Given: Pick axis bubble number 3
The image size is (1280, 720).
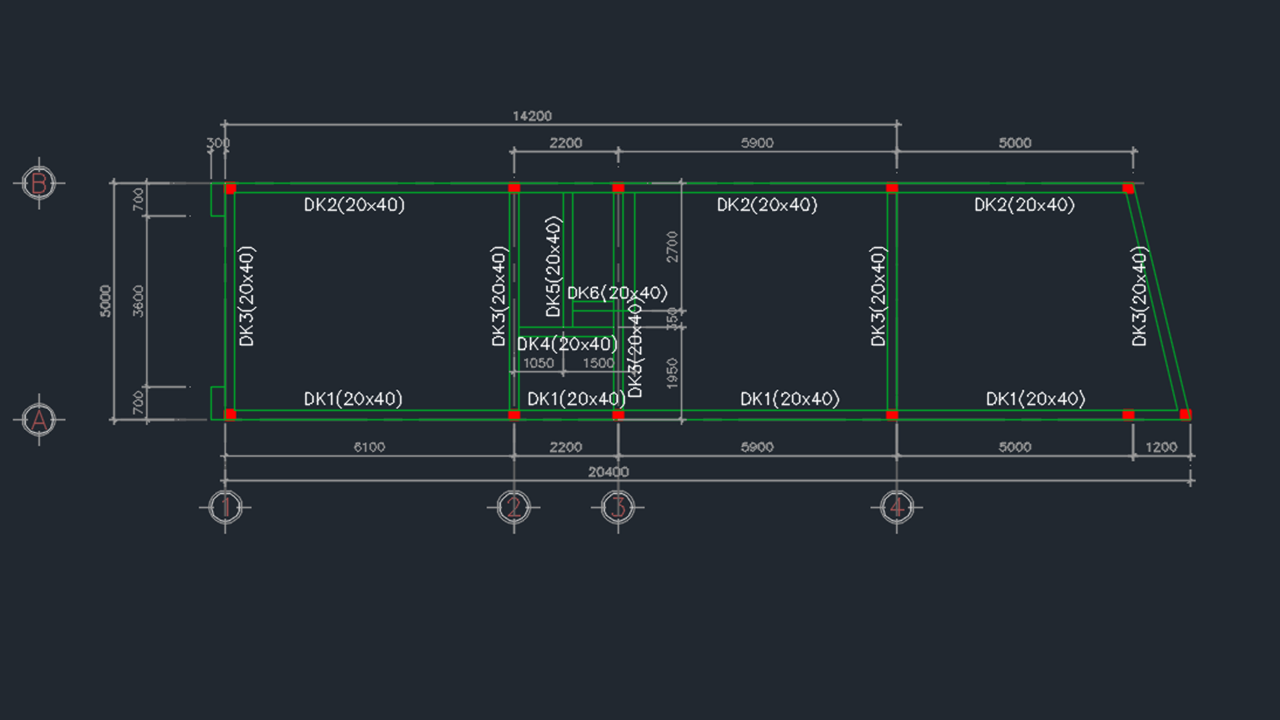Looking at the screenshot, I should 617,507.
